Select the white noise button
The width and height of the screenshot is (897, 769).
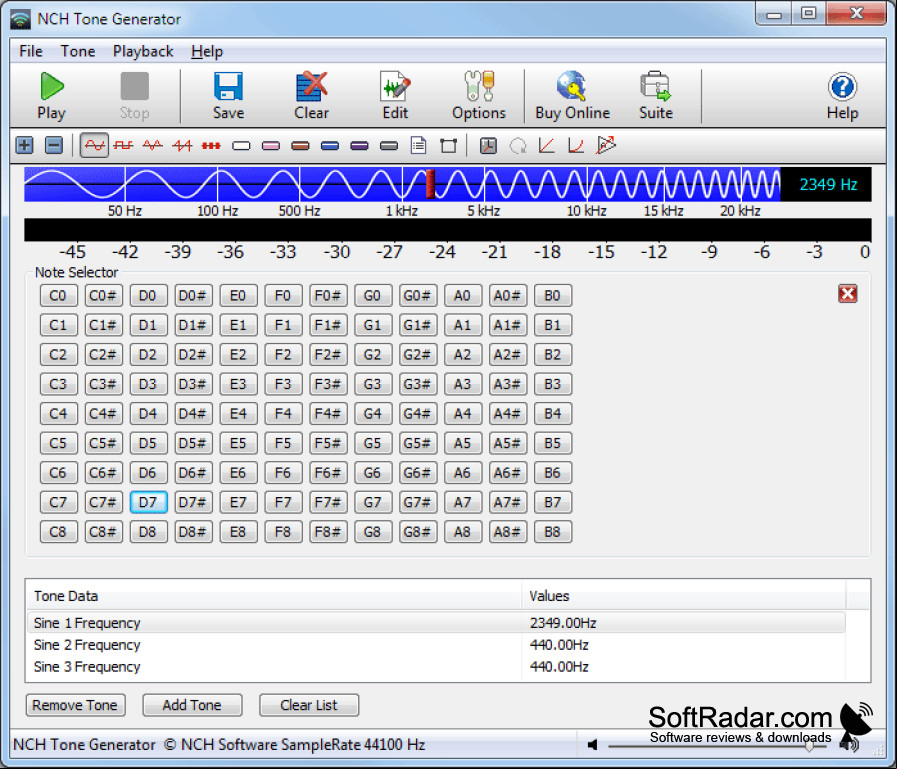coord(241,146)
